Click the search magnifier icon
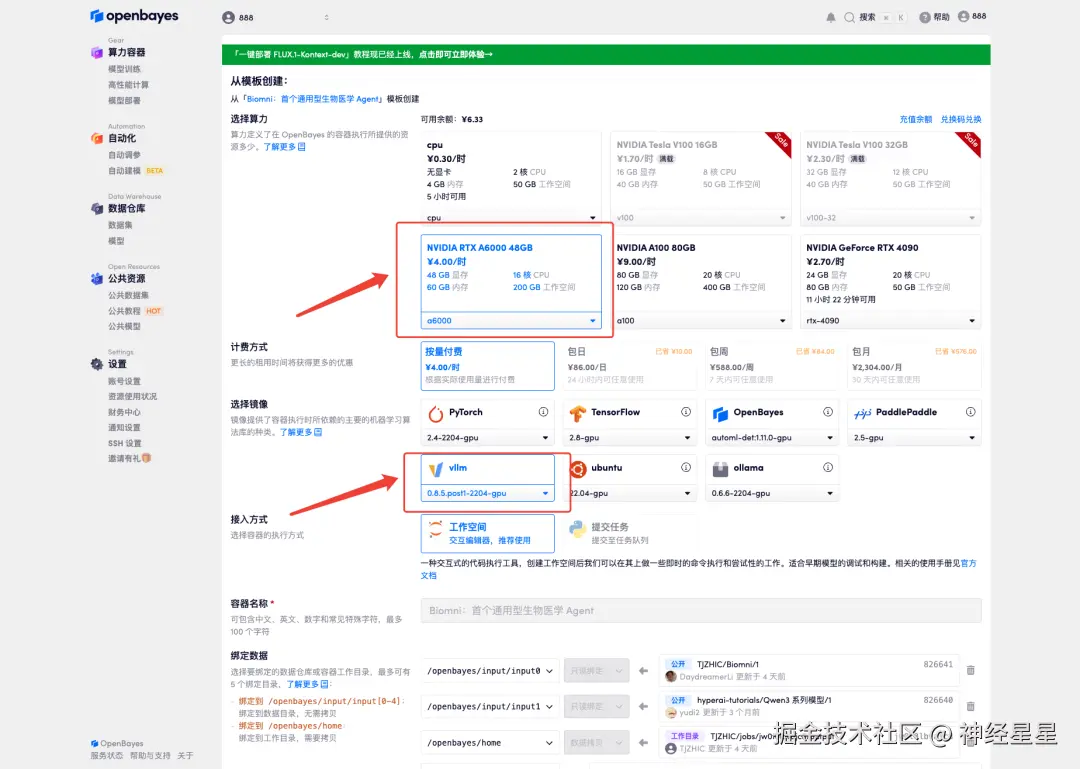This screenshot has width=1080, height=769. (x=849, y=17)
